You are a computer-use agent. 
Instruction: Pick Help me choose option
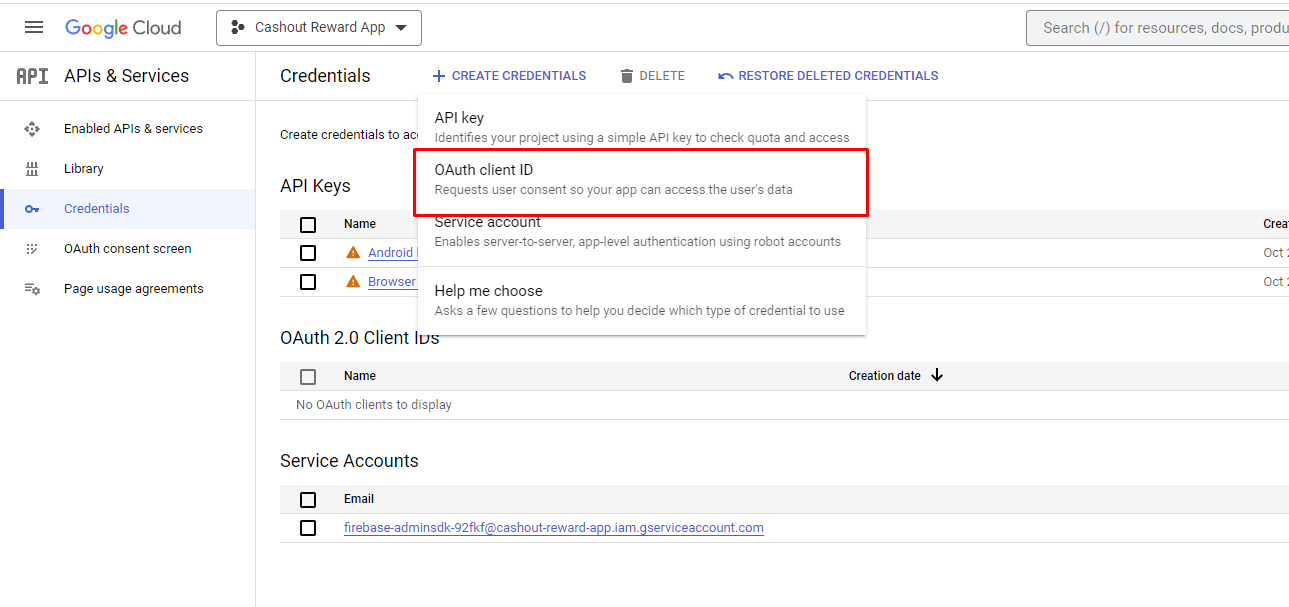pyautogui.click(x=641, y=300)
